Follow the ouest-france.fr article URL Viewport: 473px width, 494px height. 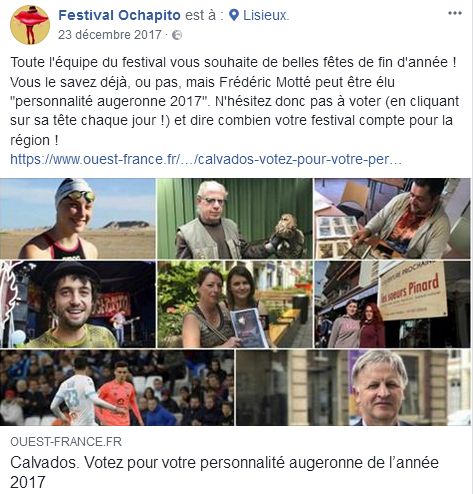(x=206, y=159)
